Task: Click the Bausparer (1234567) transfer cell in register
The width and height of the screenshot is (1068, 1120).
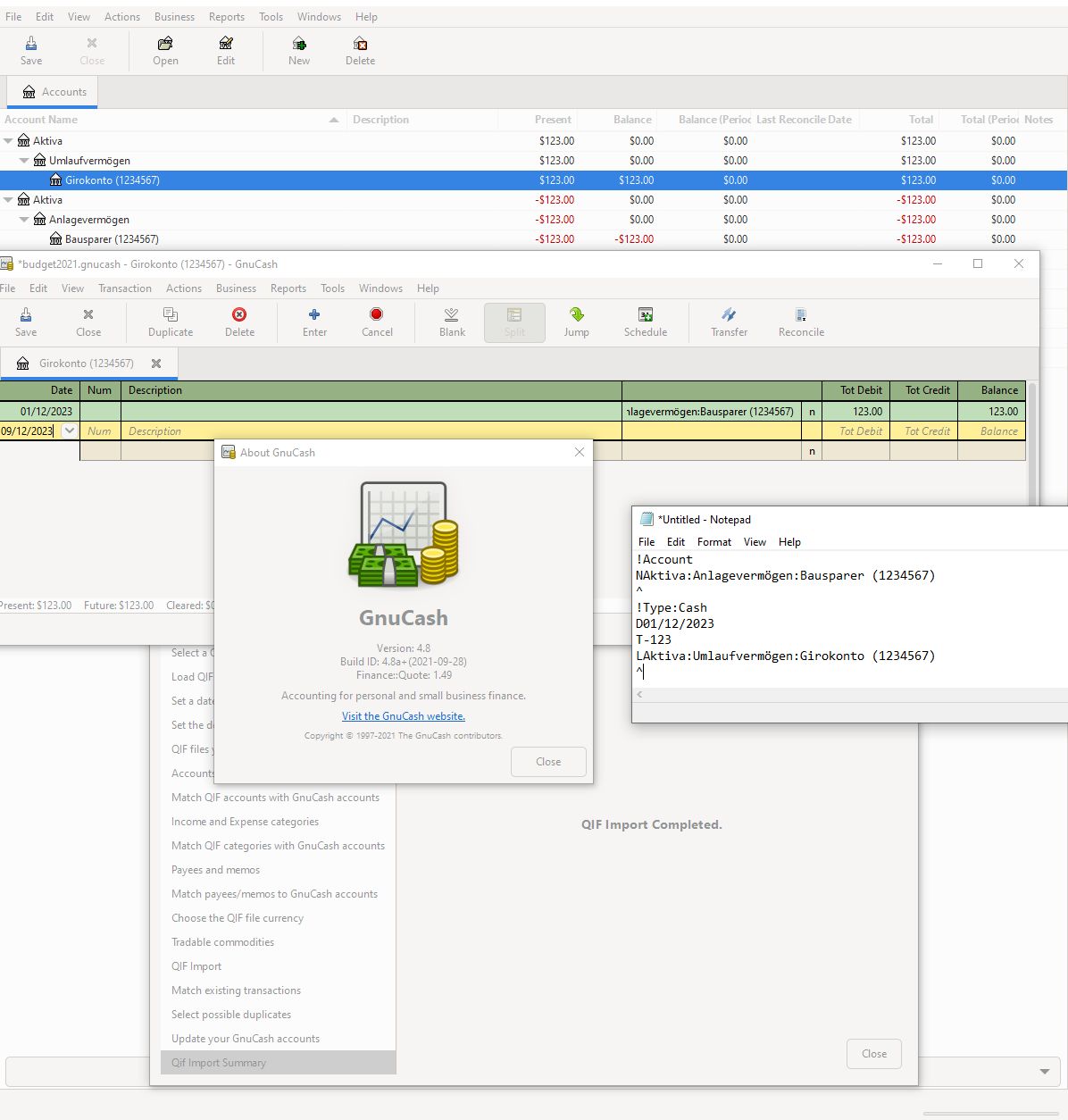Action: point(712,412)
